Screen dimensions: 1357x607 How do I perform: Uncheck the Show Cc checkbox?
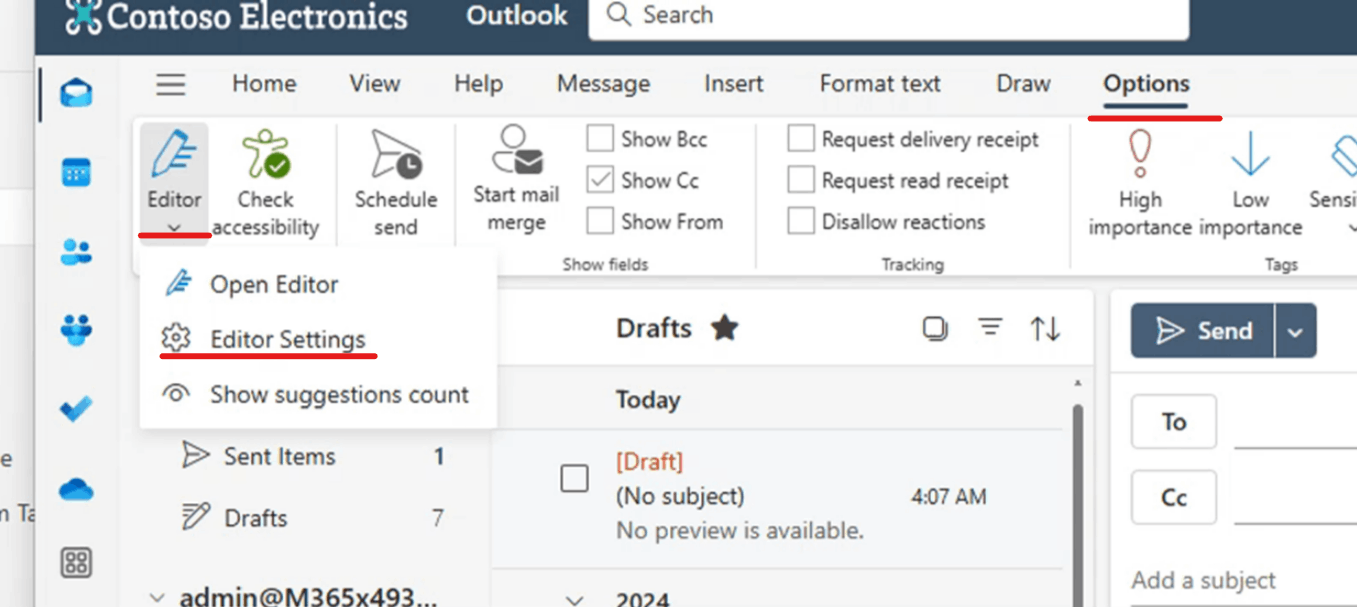(x=600, y=180)
